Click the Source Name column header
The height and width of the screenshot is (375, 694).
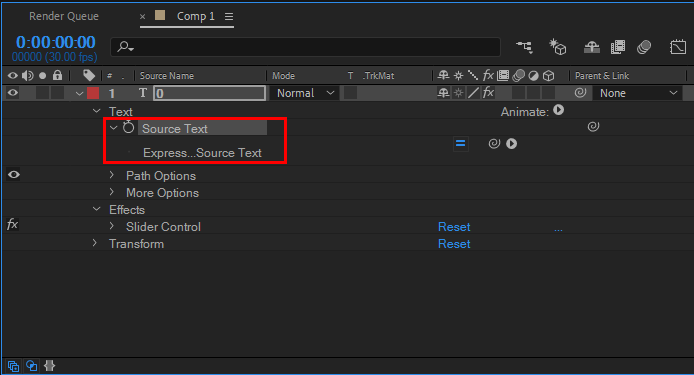coord(167,76)
